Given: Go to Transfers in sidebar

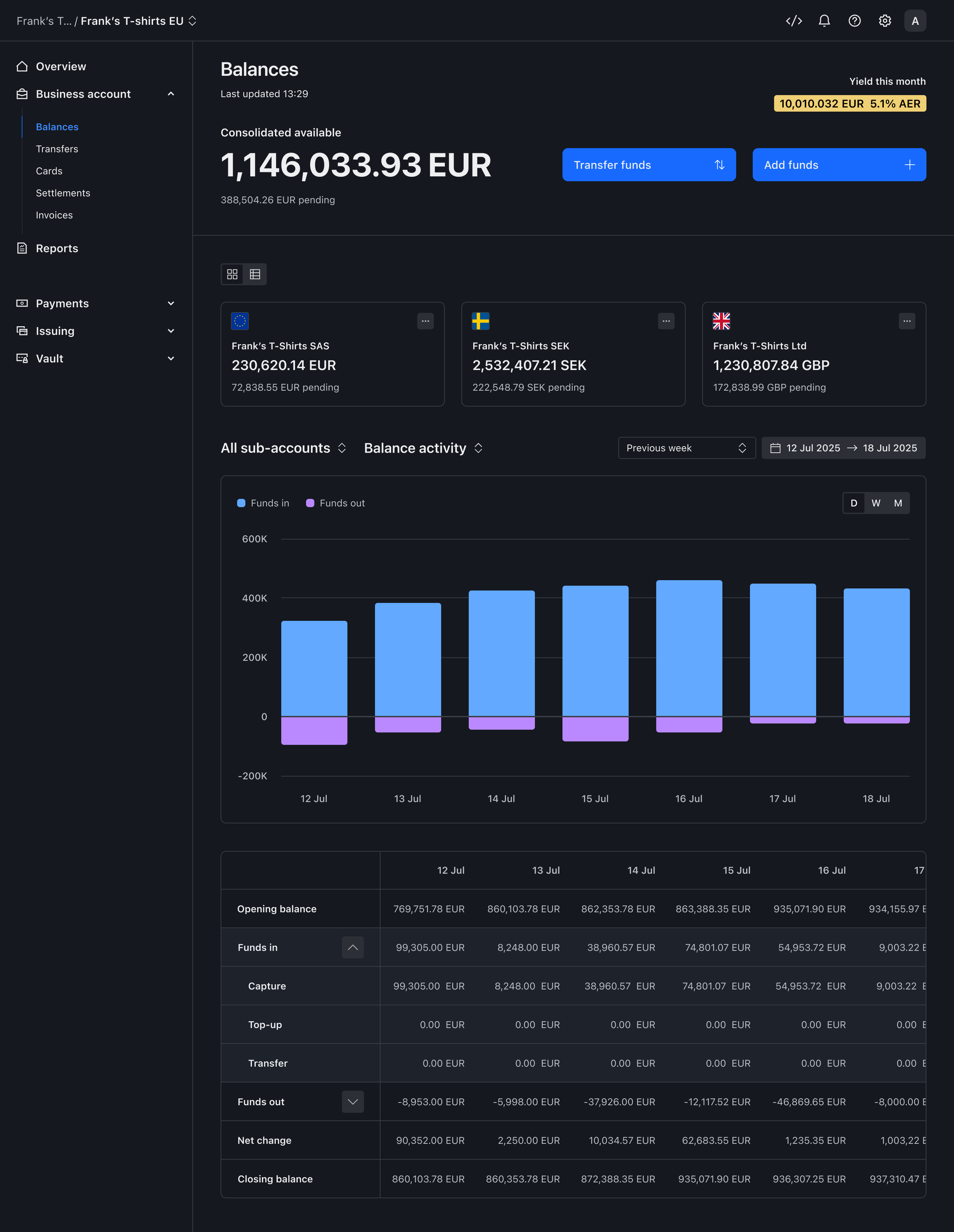Looking at the screenshot, I should [x=57, y=149].
